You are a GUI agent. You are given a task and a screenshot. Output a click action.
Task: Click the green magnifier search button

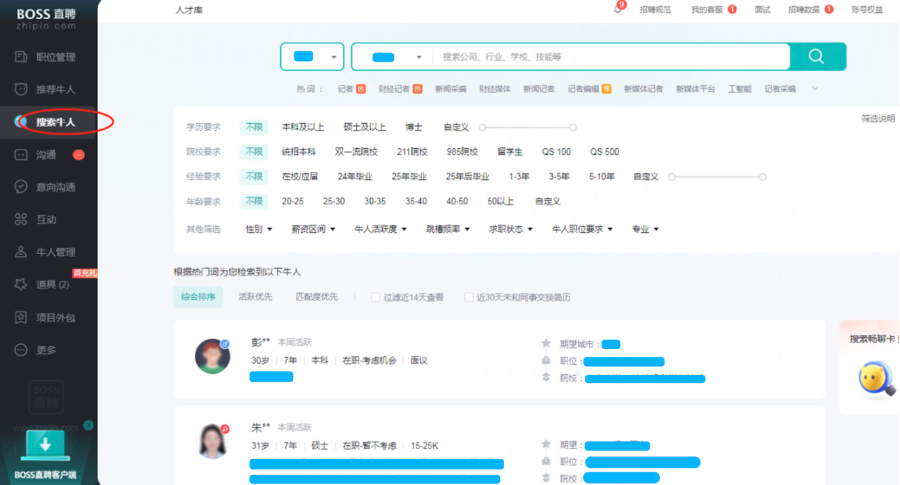coord(817,57)
